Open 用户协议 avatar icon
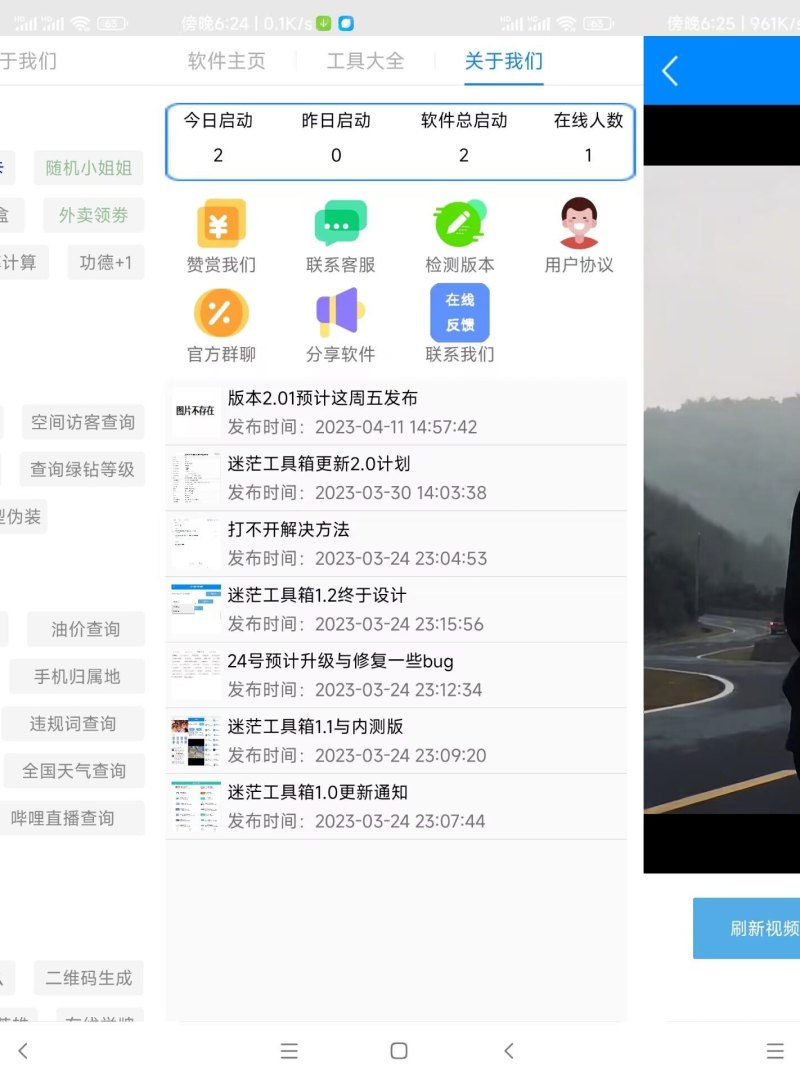 click(578, 224)
